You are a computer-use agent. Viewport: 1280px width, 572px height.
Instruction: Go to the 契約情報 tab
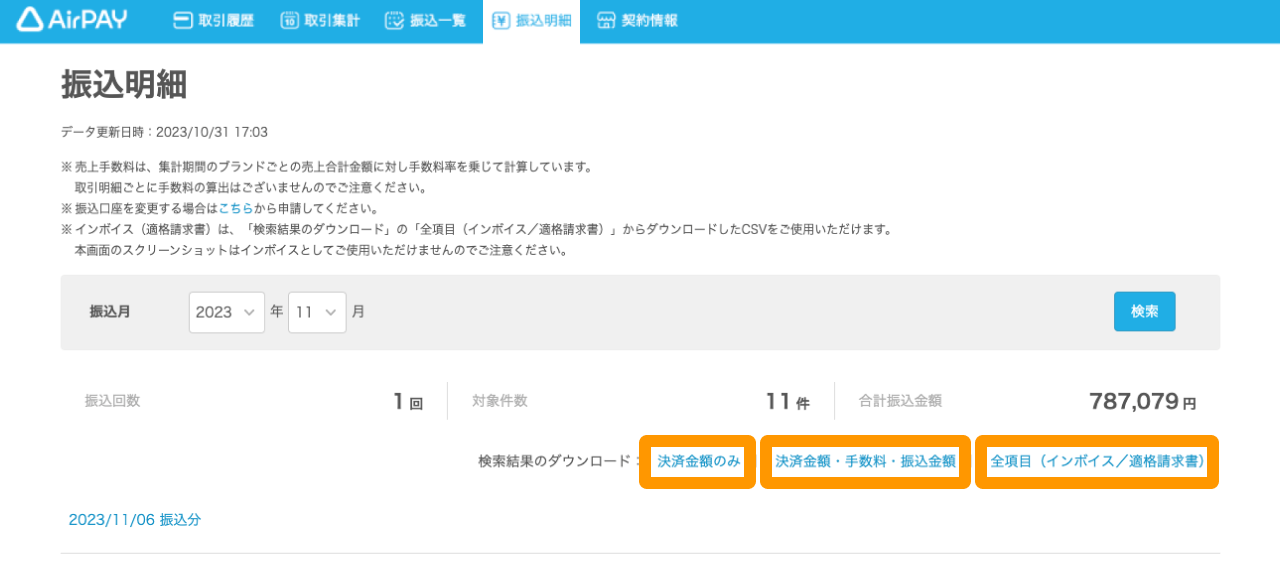637,20
